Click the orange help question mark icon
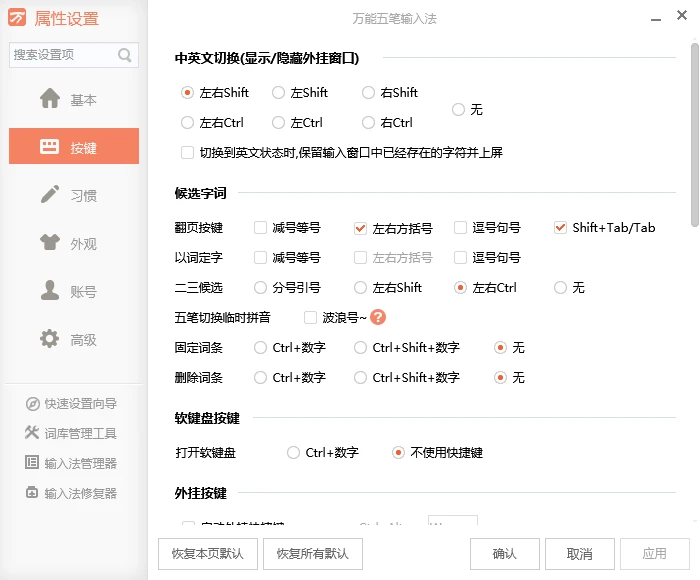The height and width of the screenshot is (580, 700). pyautogui.click(x=378, y=318)
